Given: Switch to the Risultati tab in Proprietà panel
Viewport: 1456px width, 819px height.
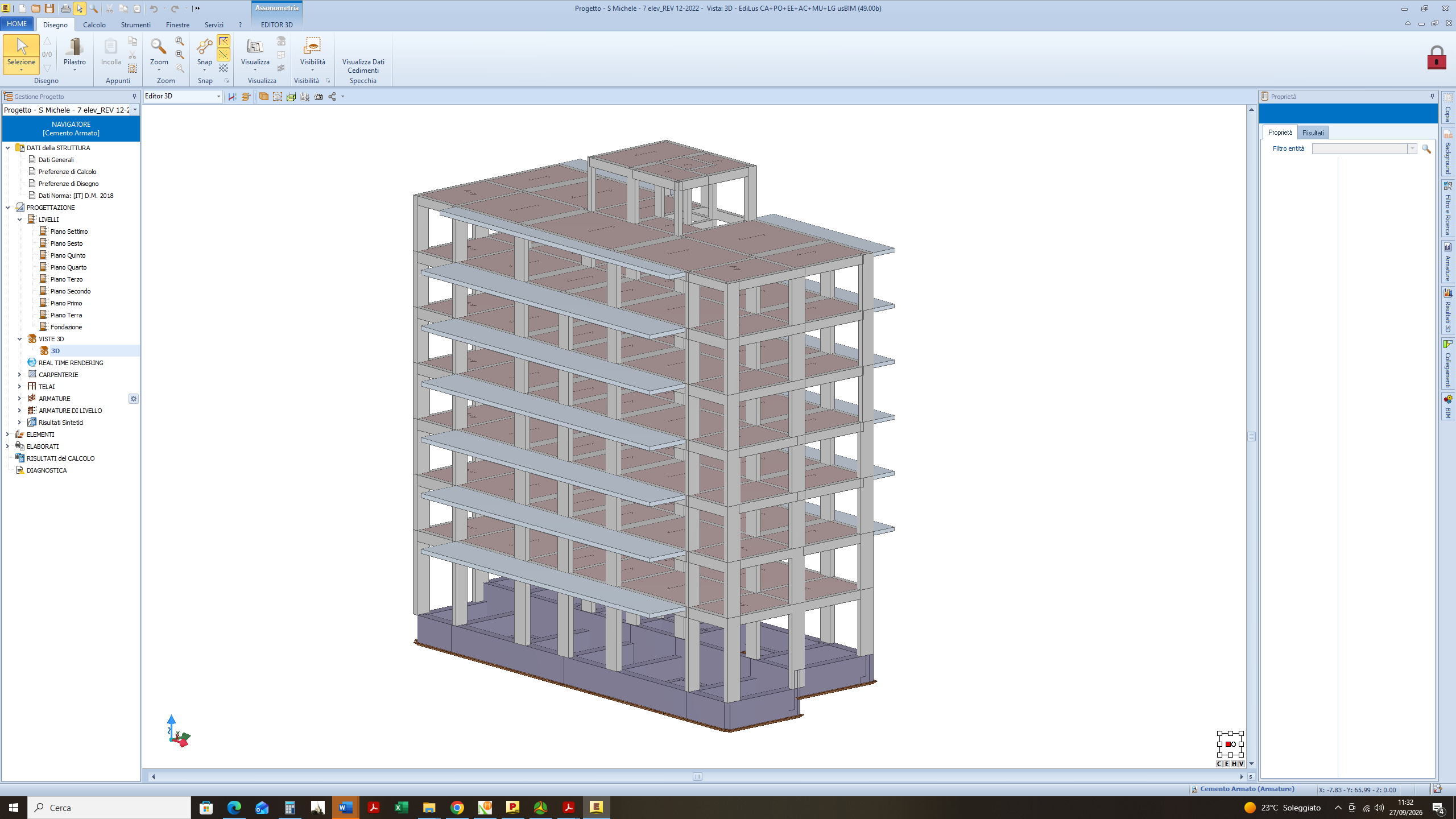Looking at the screenshot, I should pos(1313,133).
